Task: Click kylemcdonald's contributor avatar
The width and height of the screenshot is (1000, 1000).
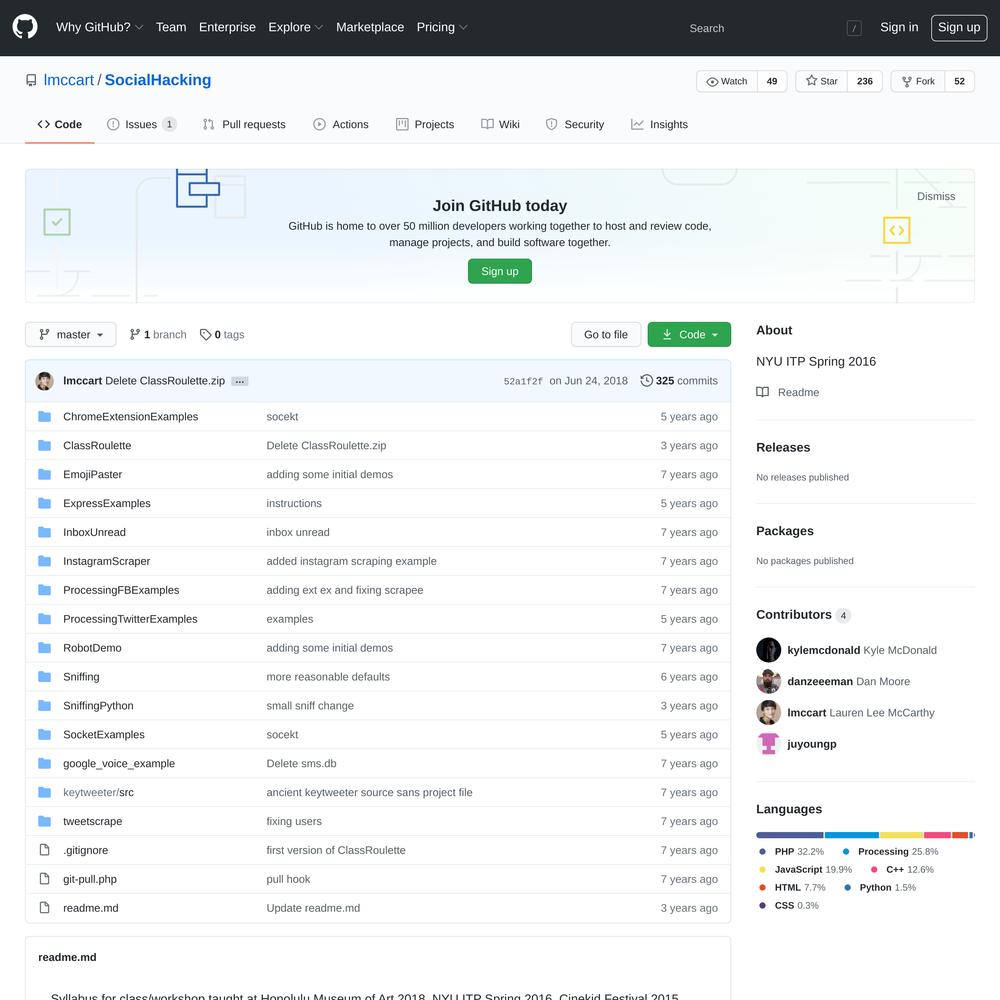Action: (x=768, y=650)
